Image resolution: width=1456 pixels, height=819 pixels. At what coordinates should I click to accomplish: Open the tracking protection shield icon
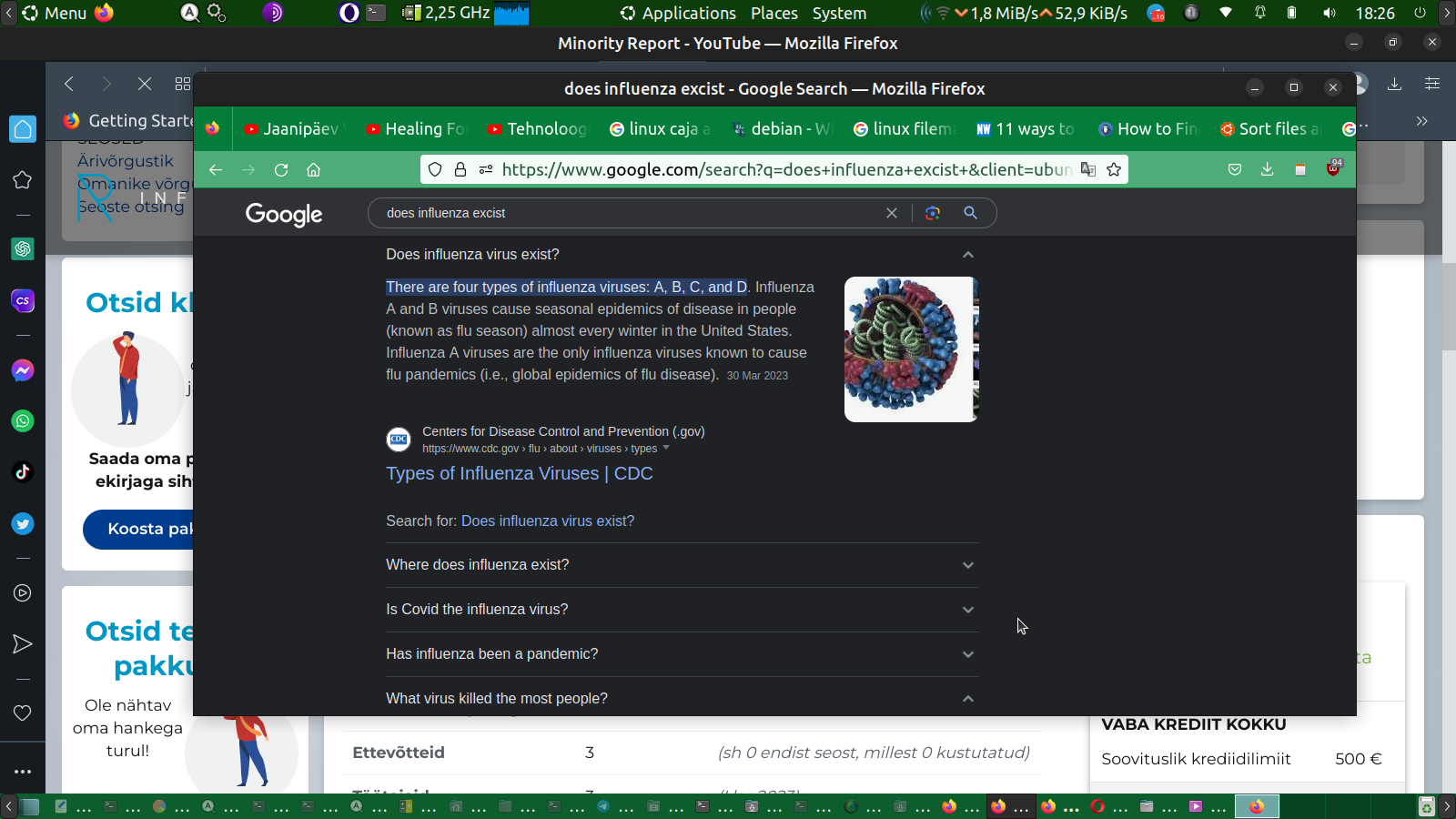pos(435,169)
